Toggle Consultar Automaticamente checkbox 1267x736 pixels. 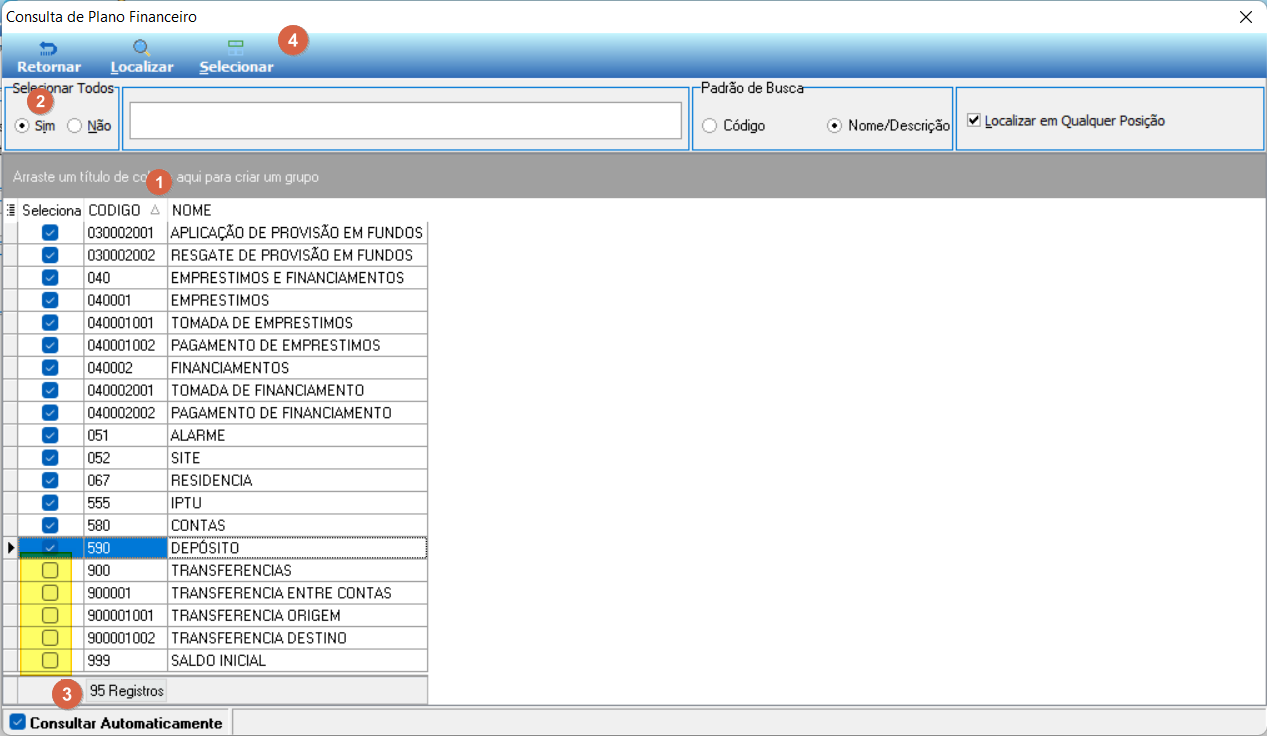(x=17, y=722)
